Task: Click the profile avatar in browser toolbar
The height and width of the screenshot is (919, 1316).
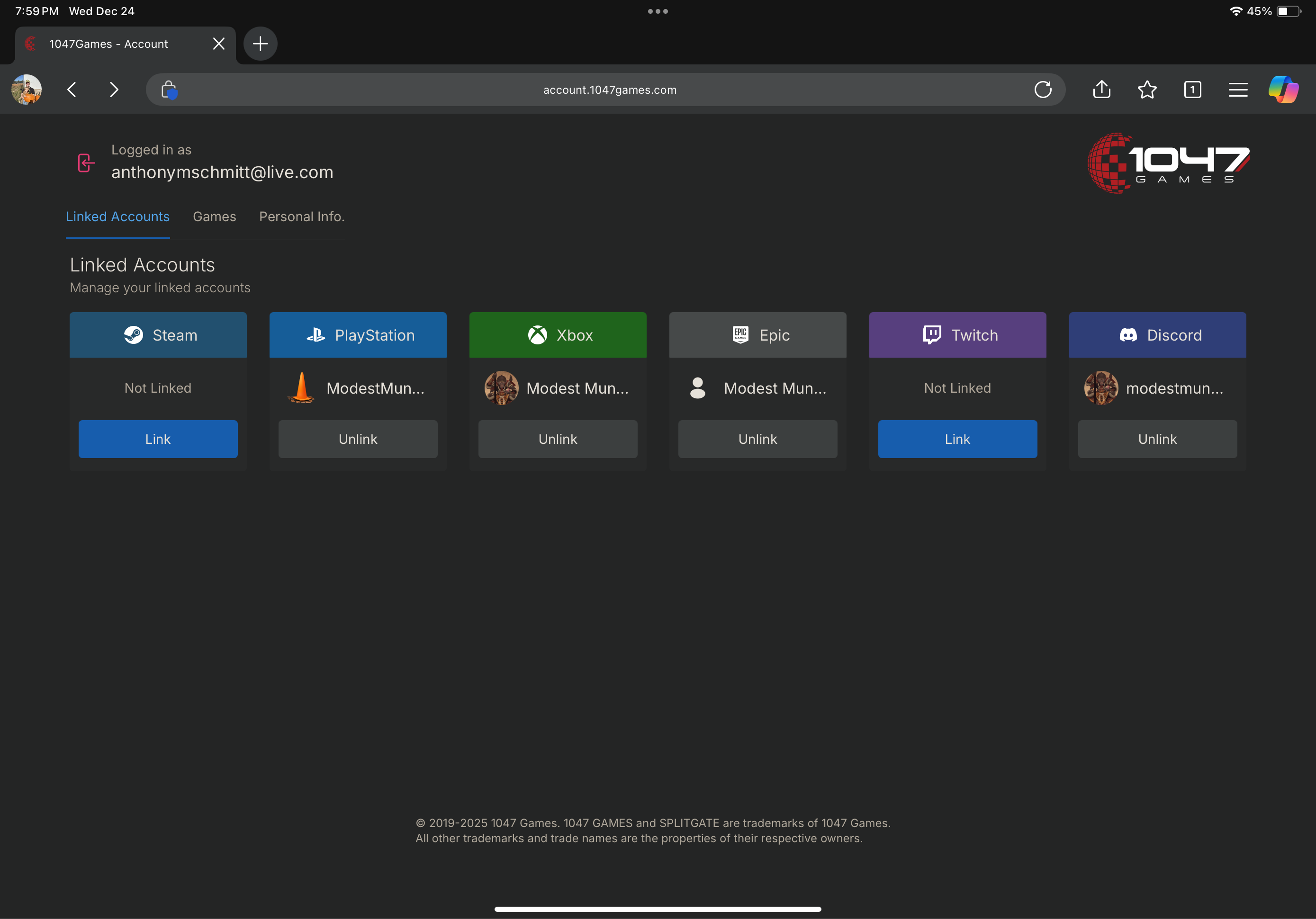Action: pos(27,90)
